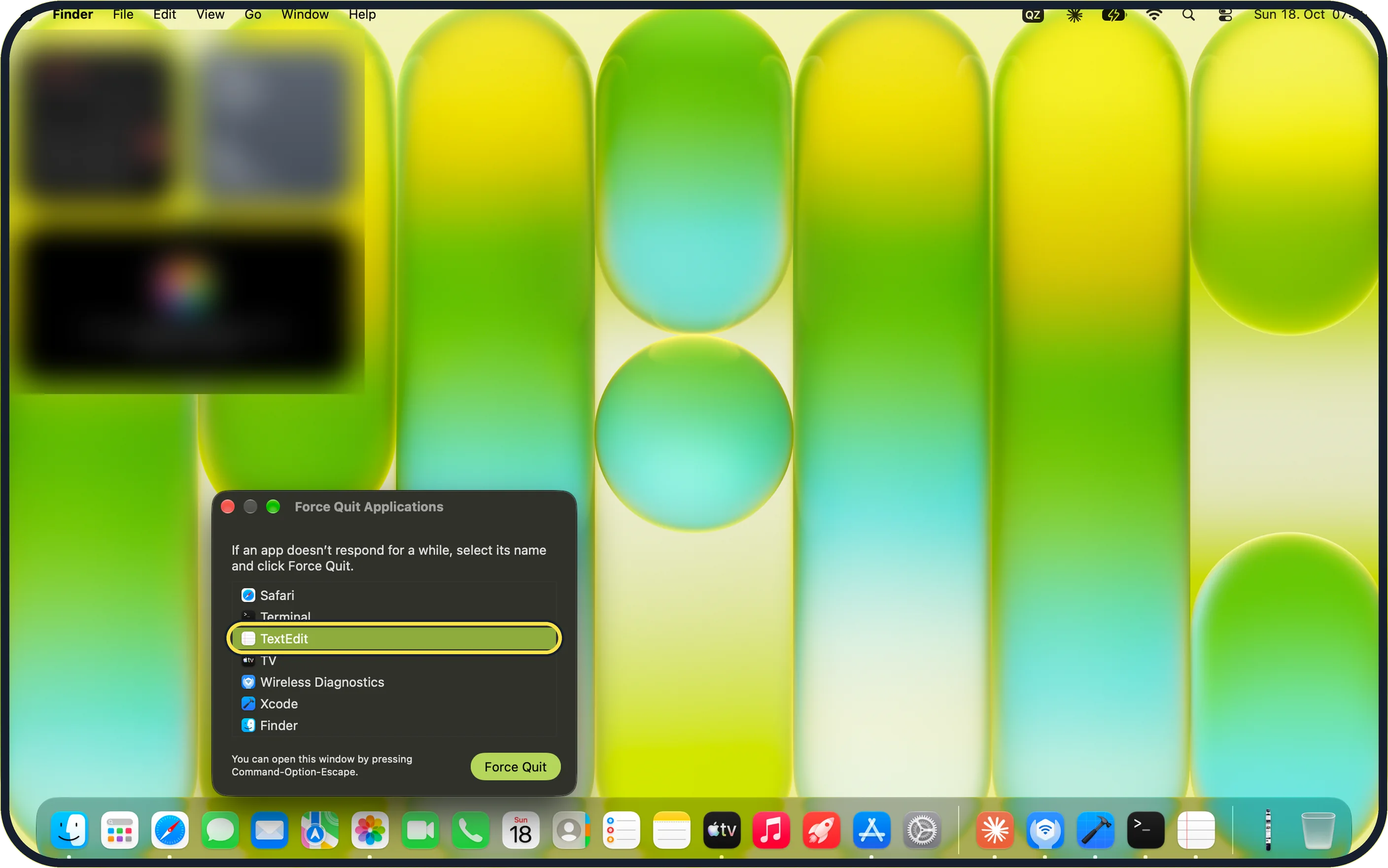Open the View menu
Screen dimensions: 1388x868
[210, 14]
